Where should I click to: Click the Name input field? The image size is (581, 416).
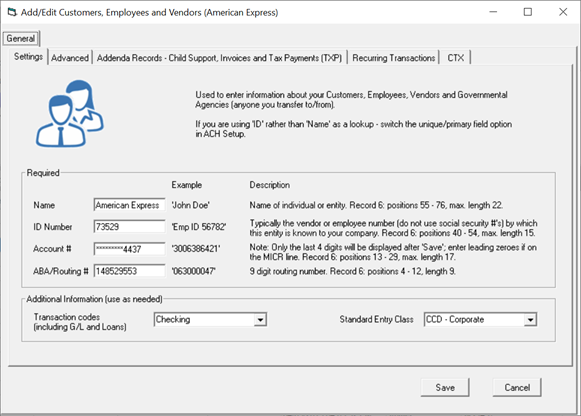(x=129, y=205)
